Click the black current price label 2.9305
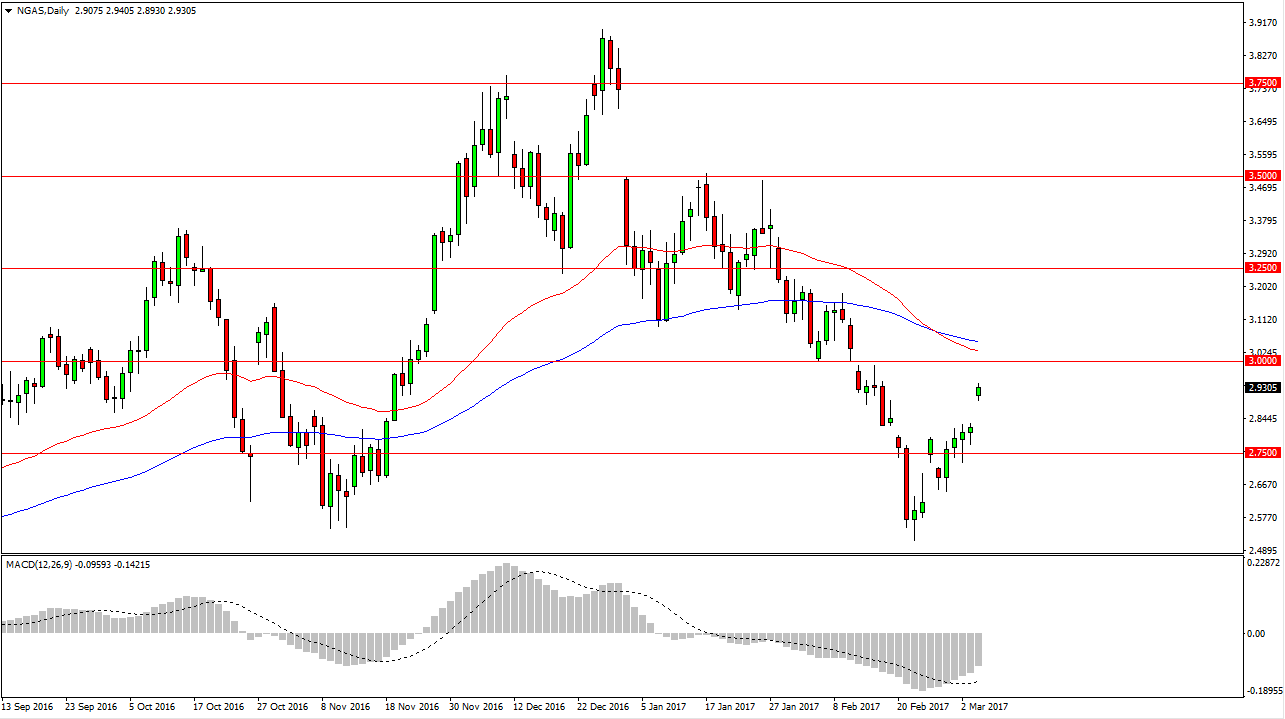This screenshot has width=1285, height=719. (x=1261, y=388)
